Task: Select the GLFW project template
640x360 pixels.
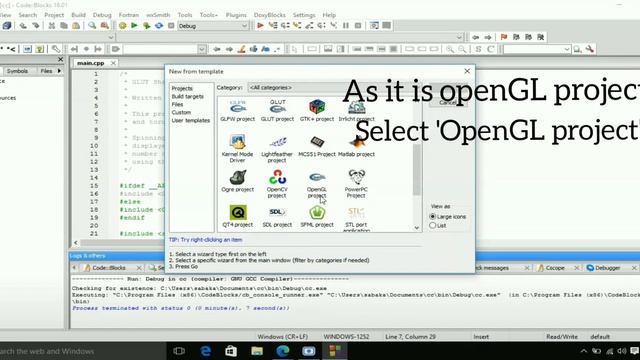Action: (x=238, y=111)
